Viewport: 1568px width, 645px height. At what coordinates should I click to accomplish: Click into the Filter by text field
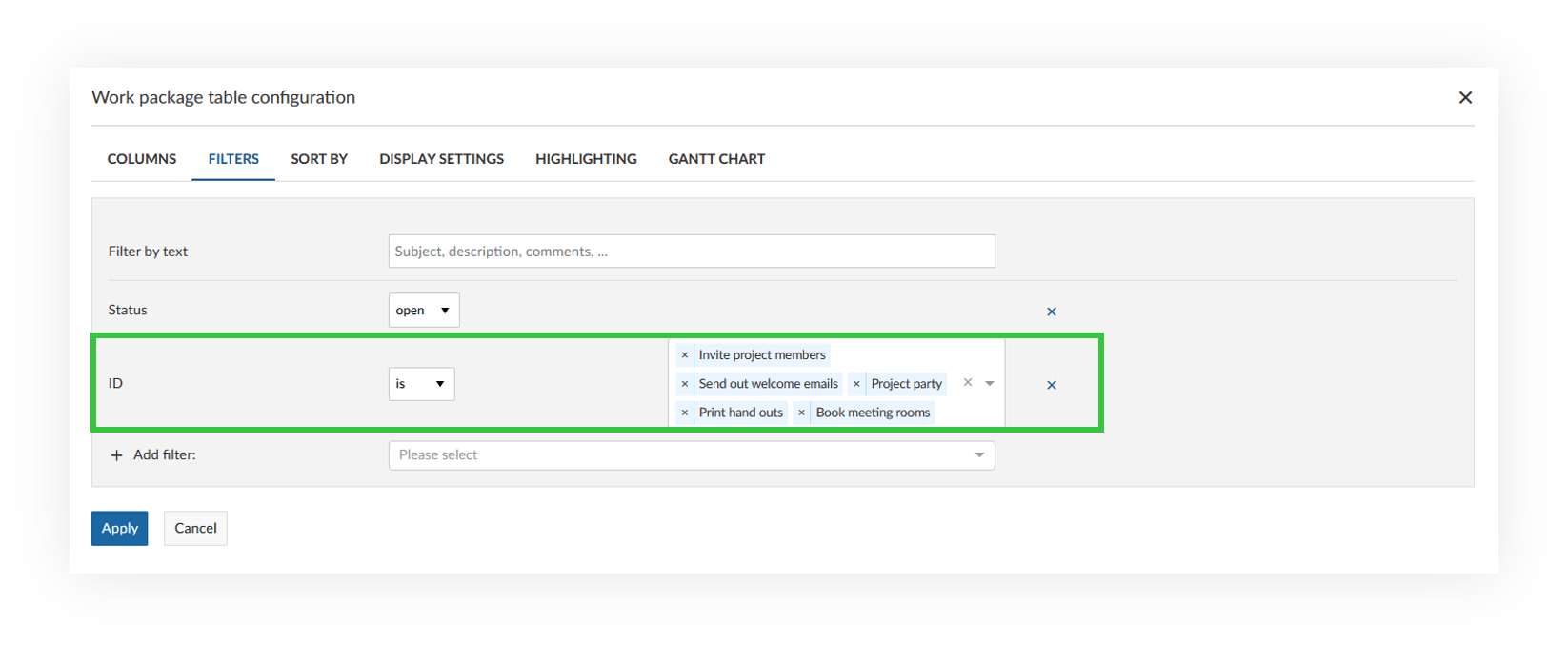pos(691,252)
